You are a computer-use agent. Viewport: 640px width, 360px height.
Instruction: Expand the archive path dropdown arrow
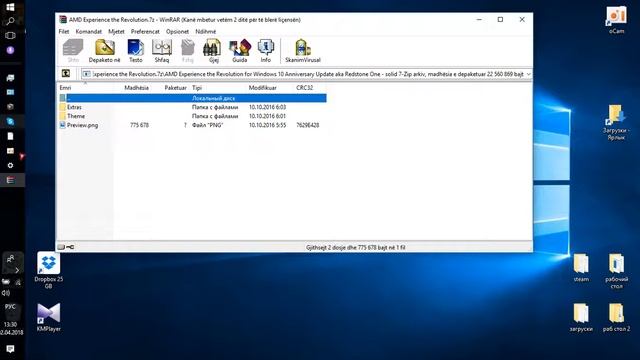529,74
